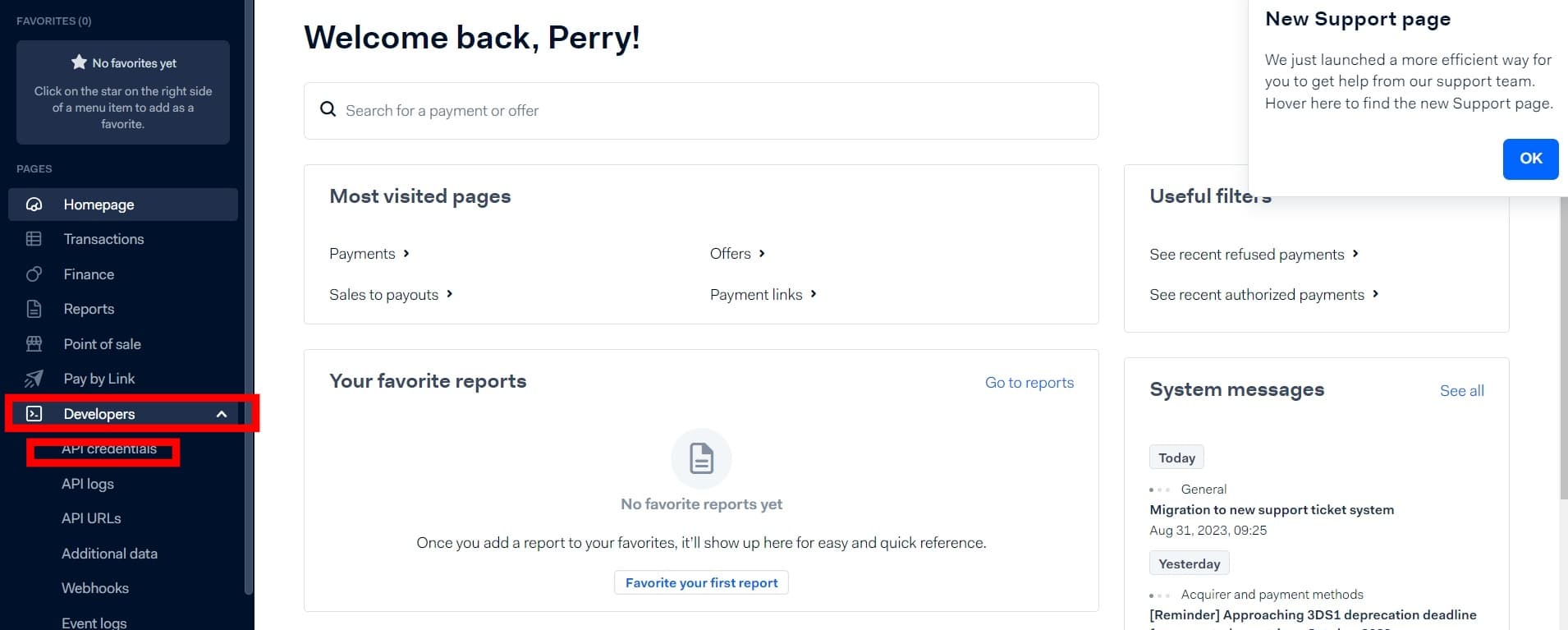Open Point of sale via its icon
1568x630 pixels.
(x=34, y=343)
